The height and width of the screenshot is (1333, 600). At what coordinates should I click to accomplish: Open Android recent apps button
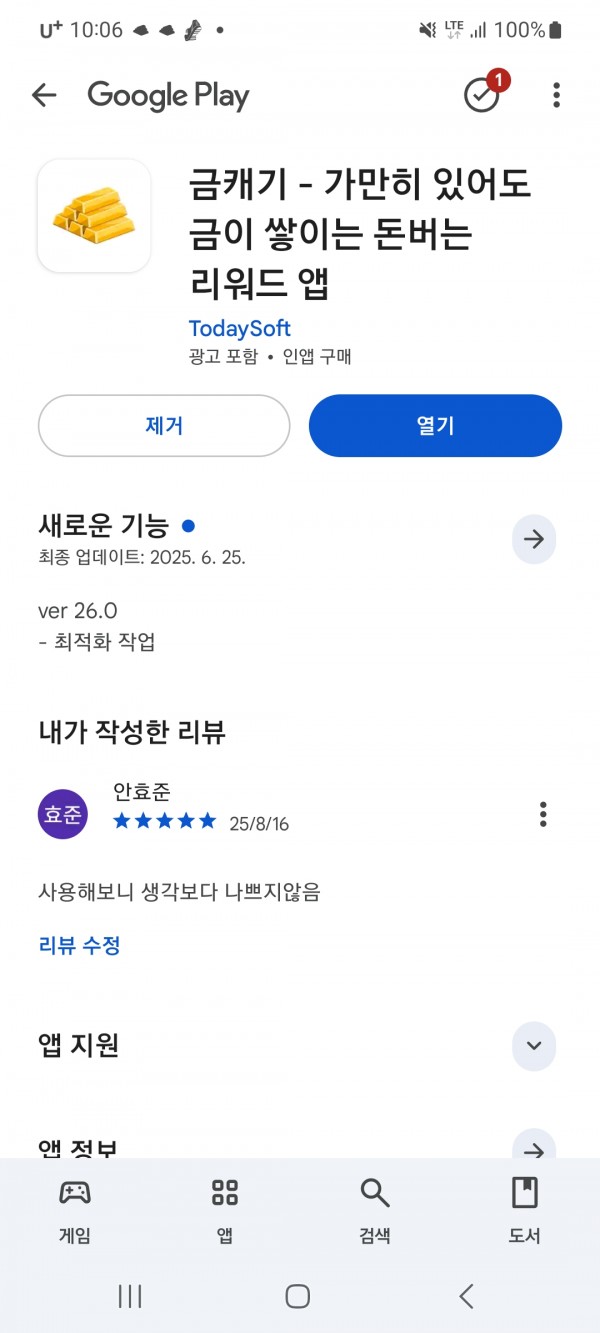coord(130,1297)
